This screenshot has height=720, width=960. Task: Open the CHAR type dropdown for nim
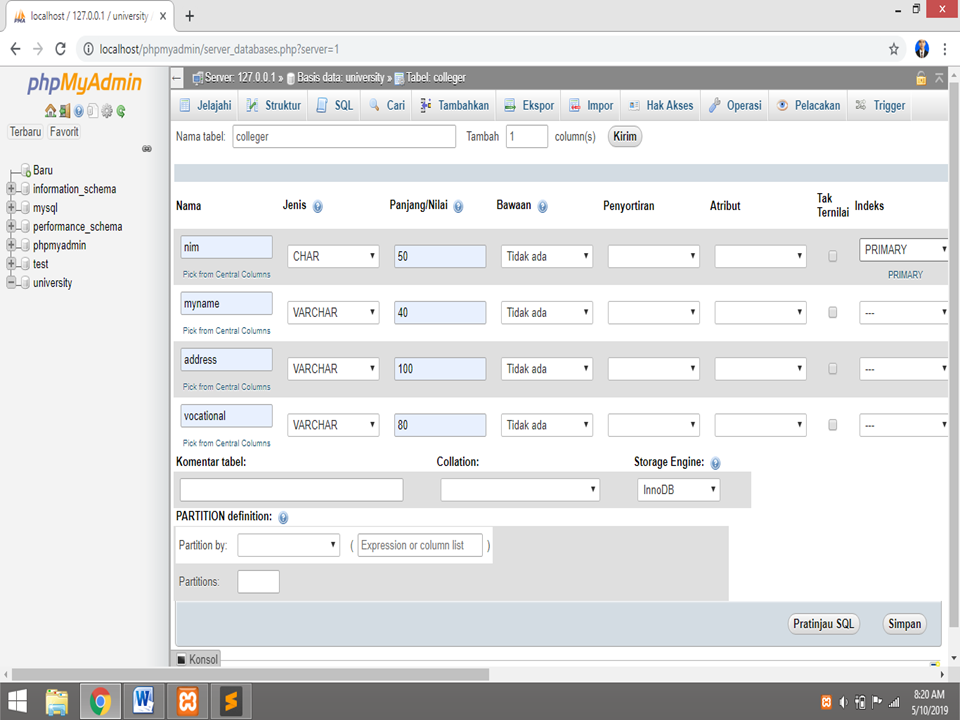pyautogui.click(x=332, y=255)
